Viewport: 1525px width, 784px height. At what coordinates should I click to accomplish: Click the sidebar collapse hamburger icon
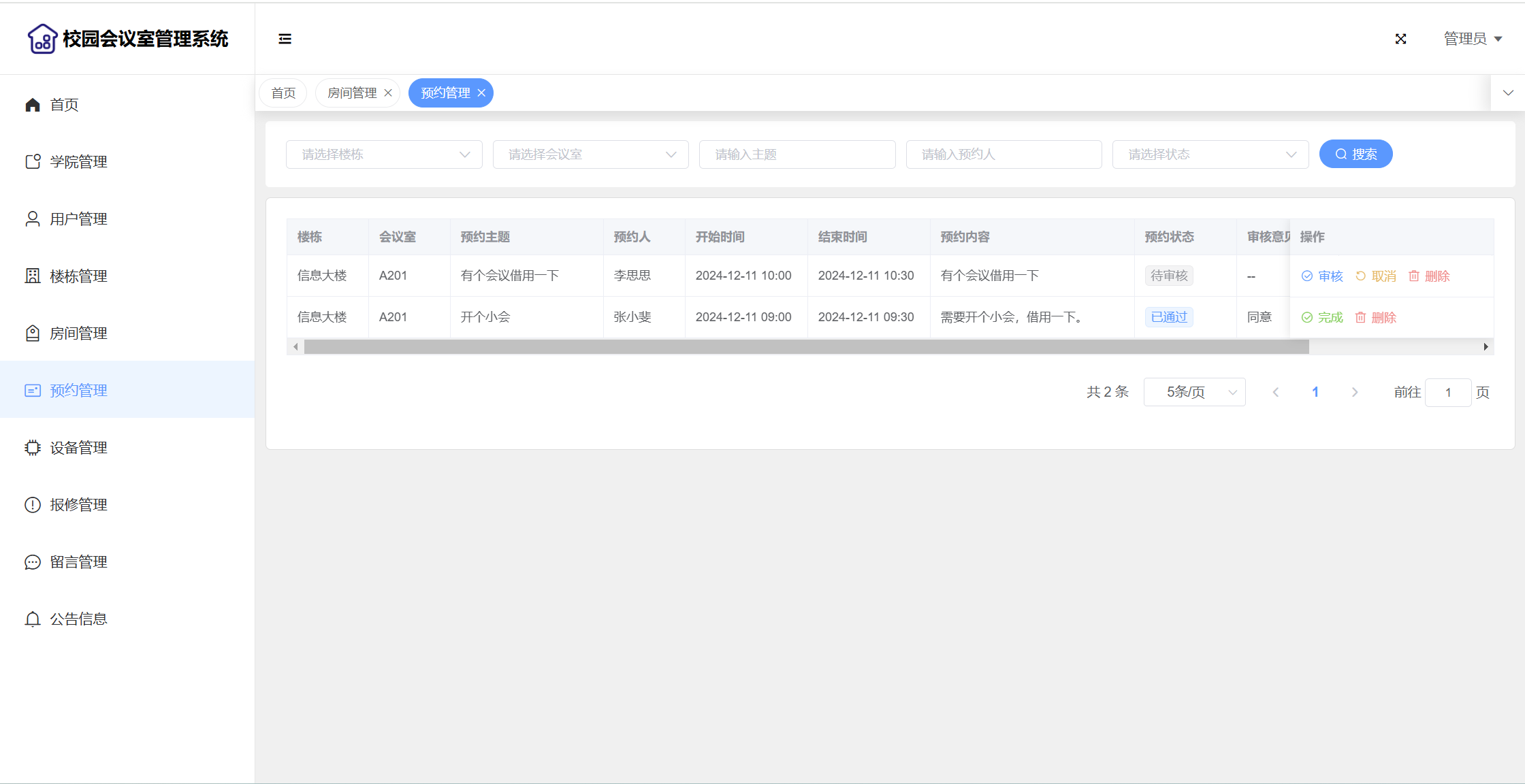(x=285, y=39)
